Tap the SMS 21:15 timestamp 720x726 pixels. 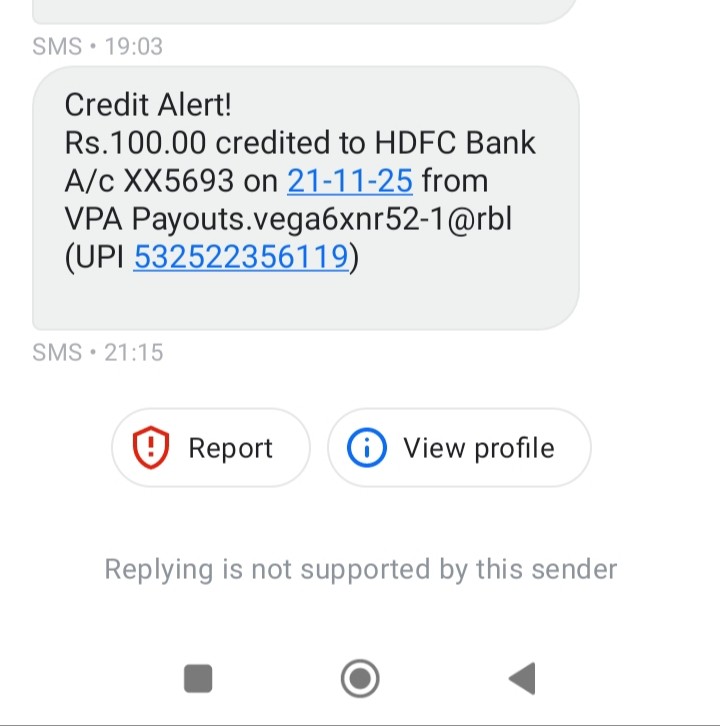98,352
